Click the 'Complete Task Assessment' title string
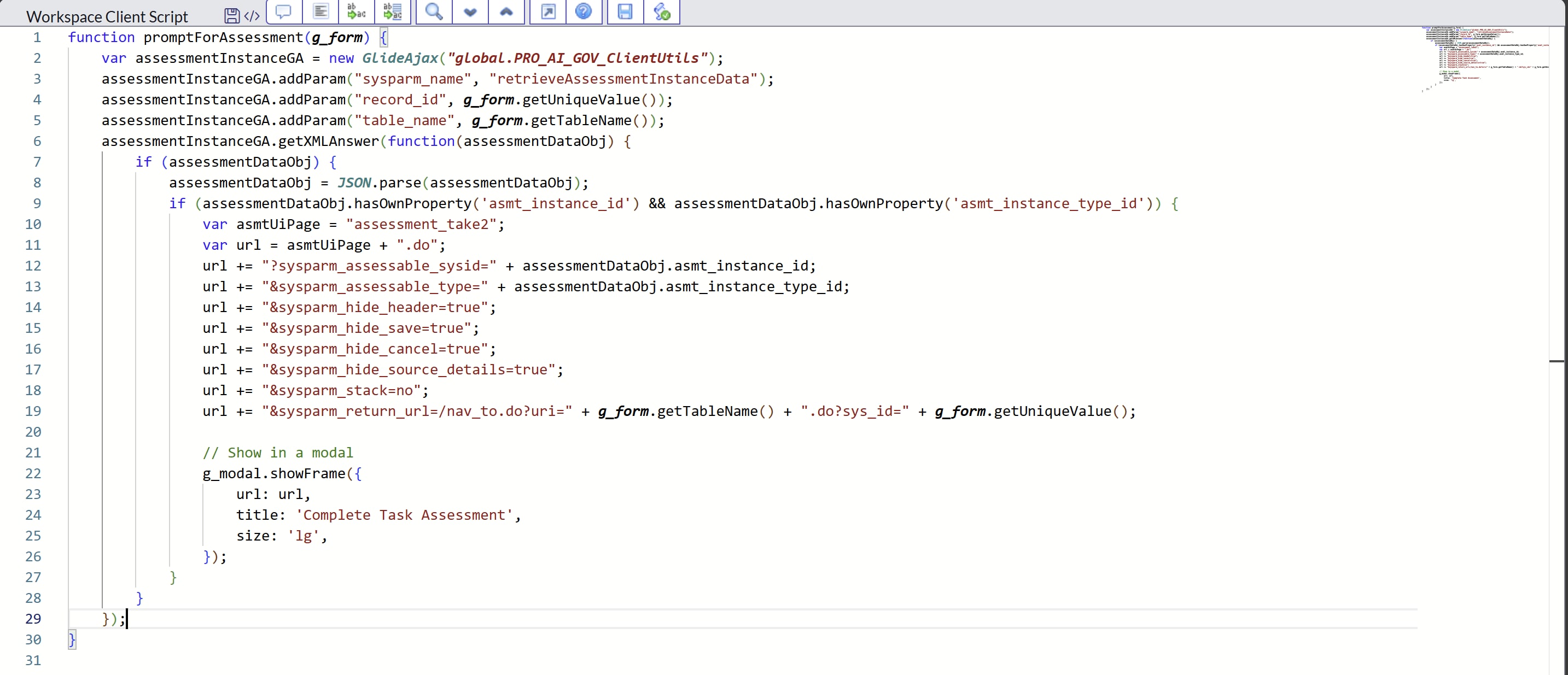 click(x=404, y=514)
